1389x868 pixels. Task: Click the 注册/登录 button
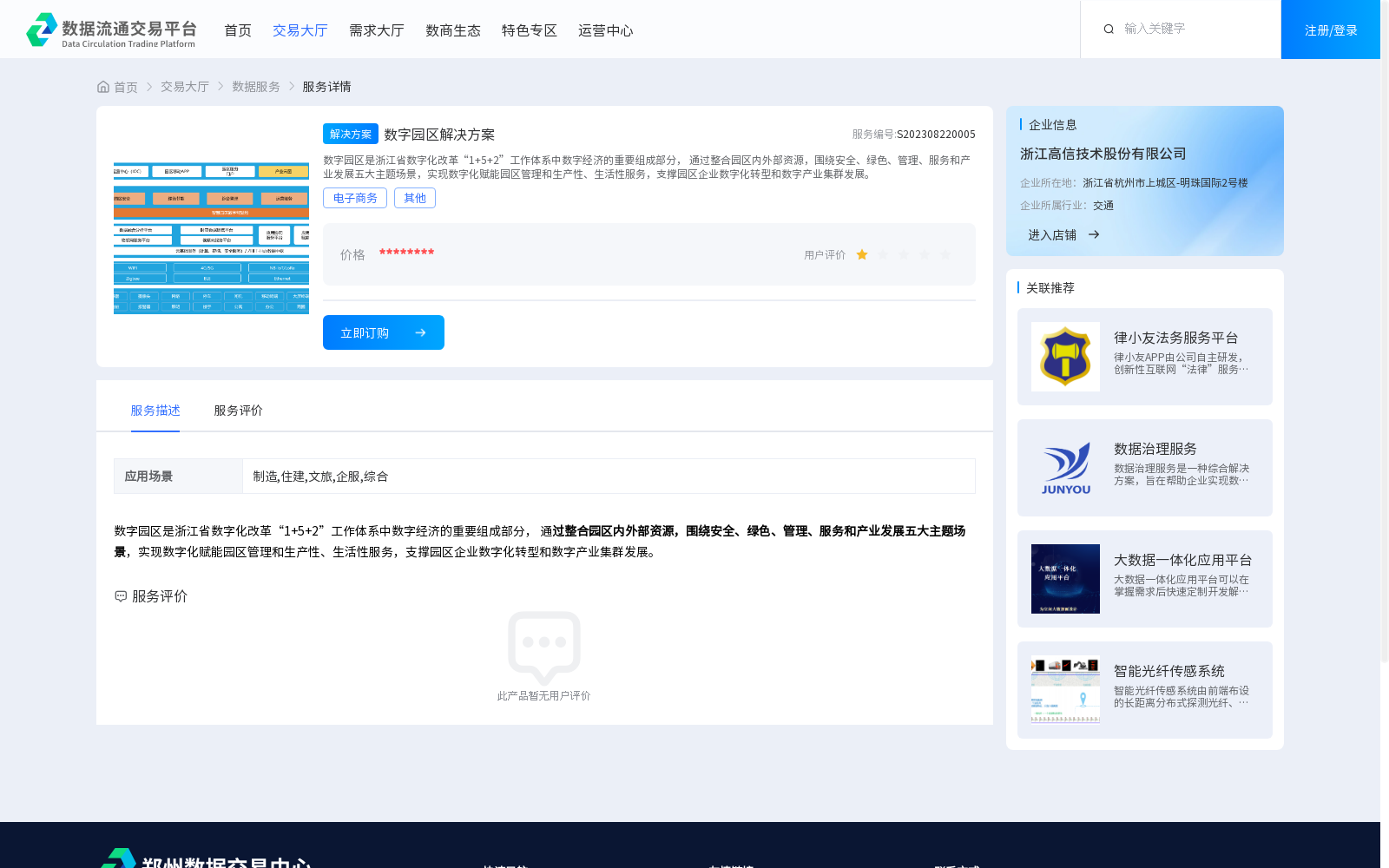[1330, 29]
